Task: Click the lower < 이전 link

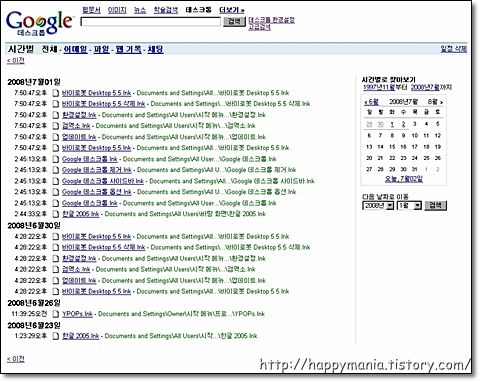Action: coord(16,359)
